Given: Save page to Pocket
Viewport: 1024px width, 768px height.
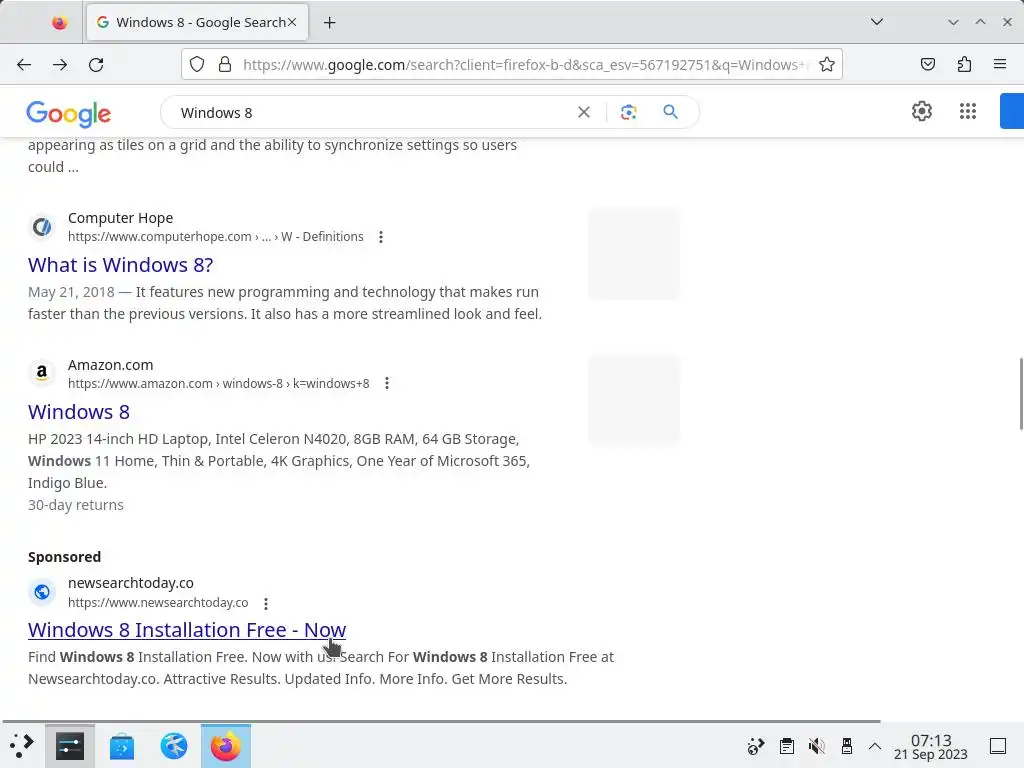Looking at the screenshot, I should (928, 64).
